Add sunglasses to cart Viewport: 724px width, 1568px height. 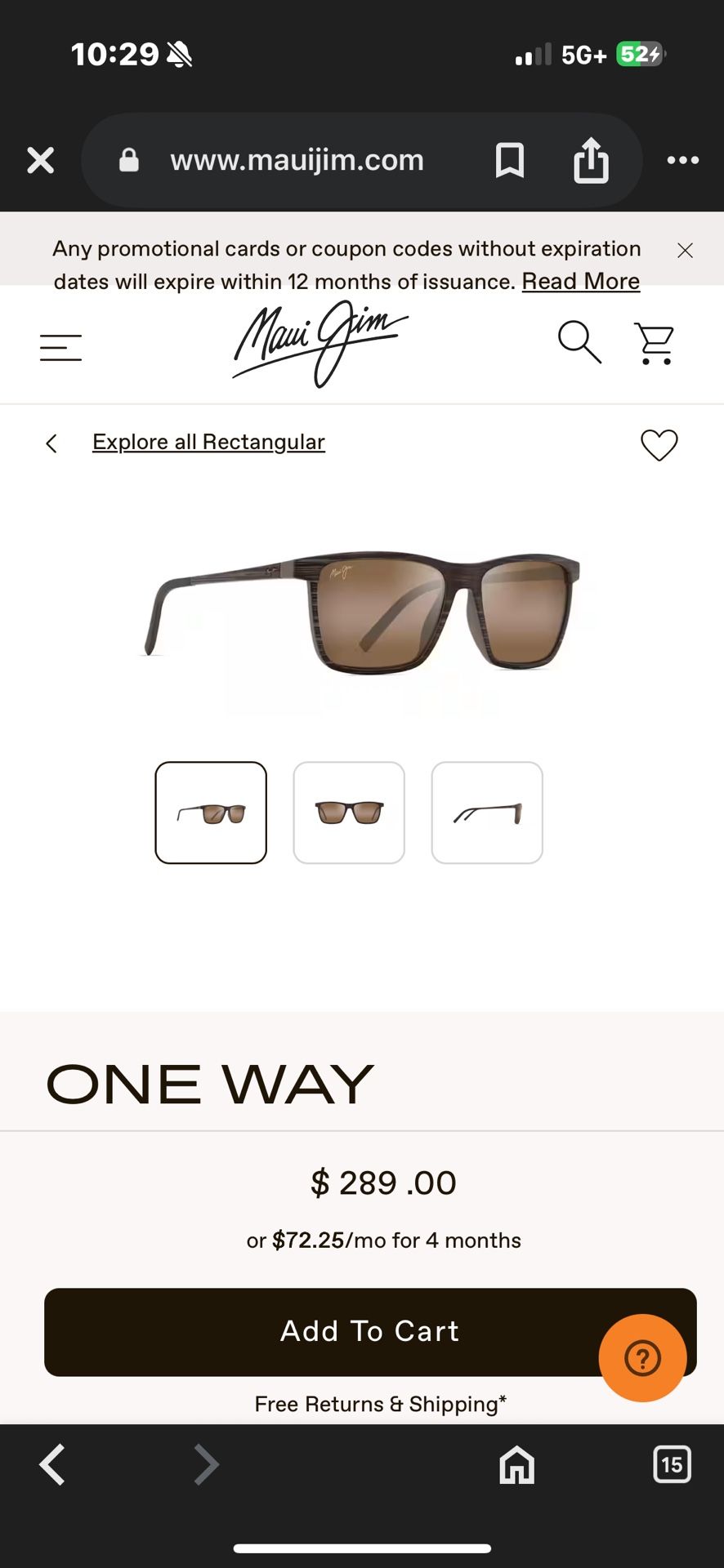pyautogui.click(x=370, y=1332)
